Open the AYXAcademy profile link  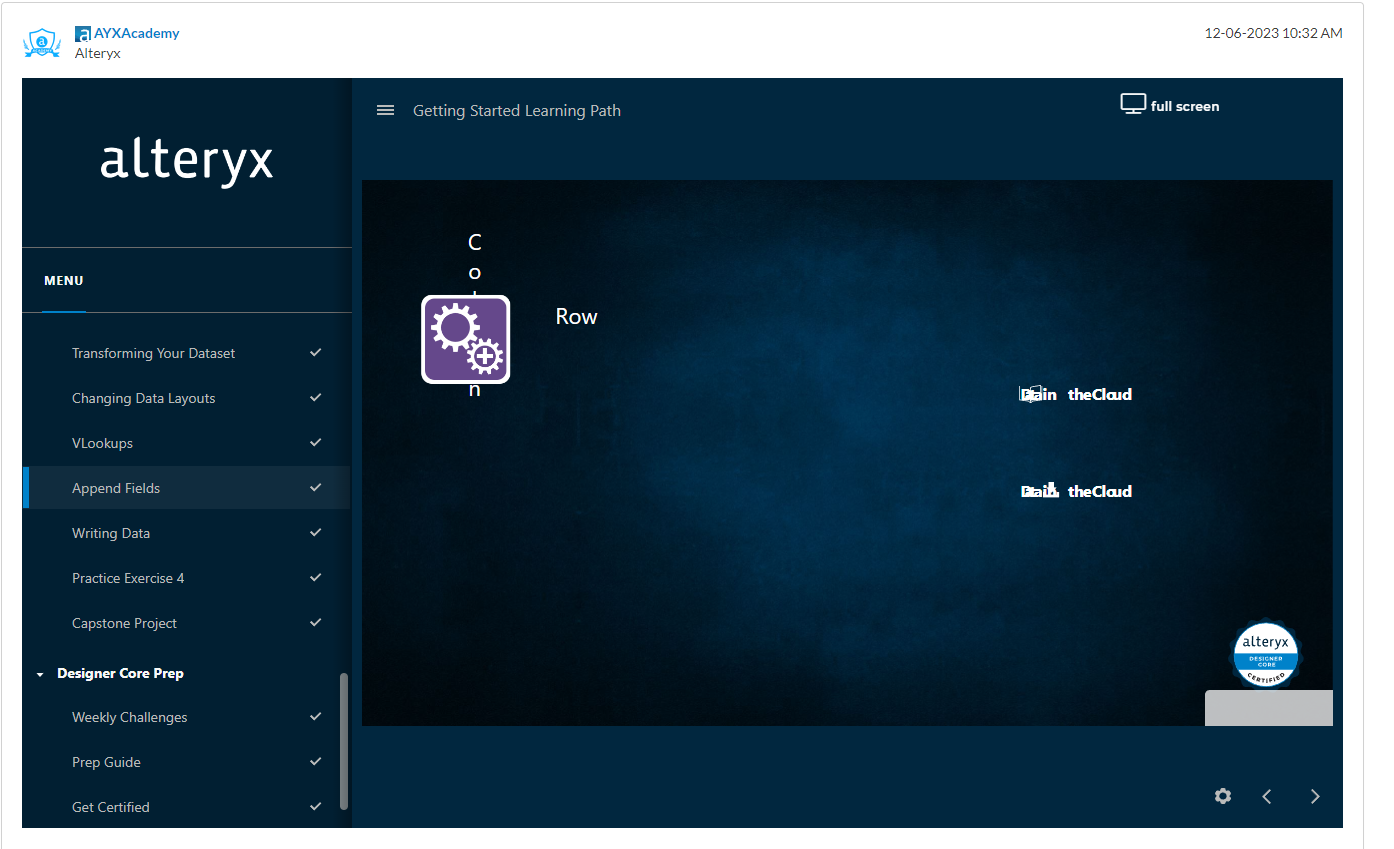pos(136,33)
